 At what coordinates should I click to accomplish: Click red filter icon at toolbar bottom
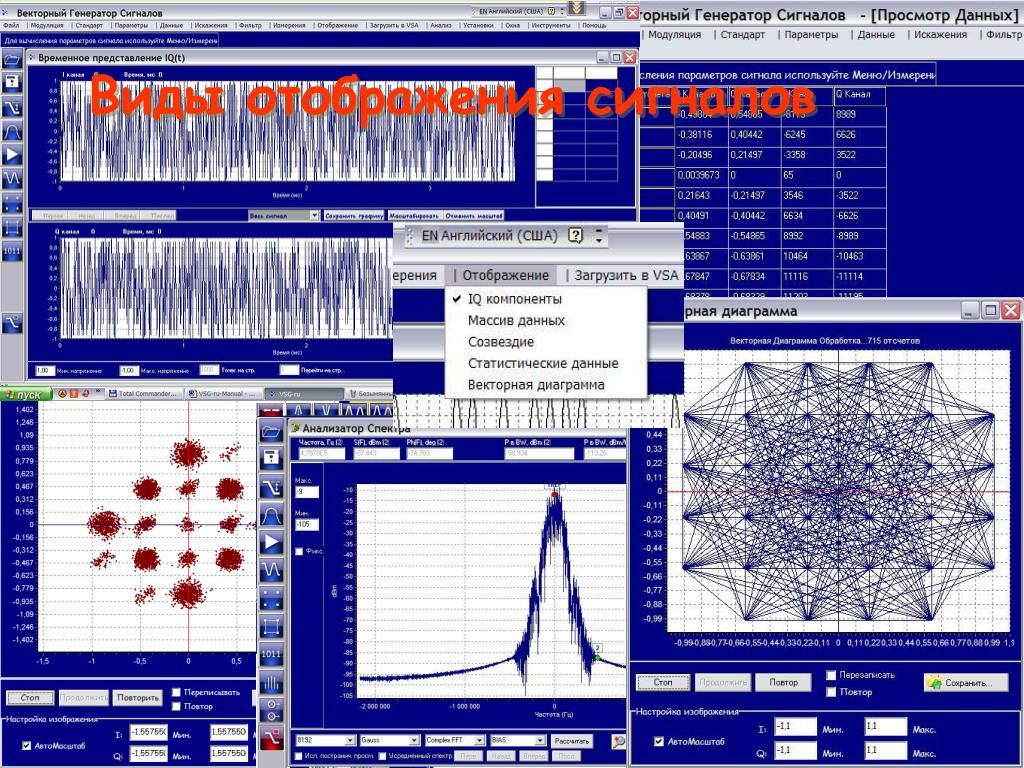[271, 739]
